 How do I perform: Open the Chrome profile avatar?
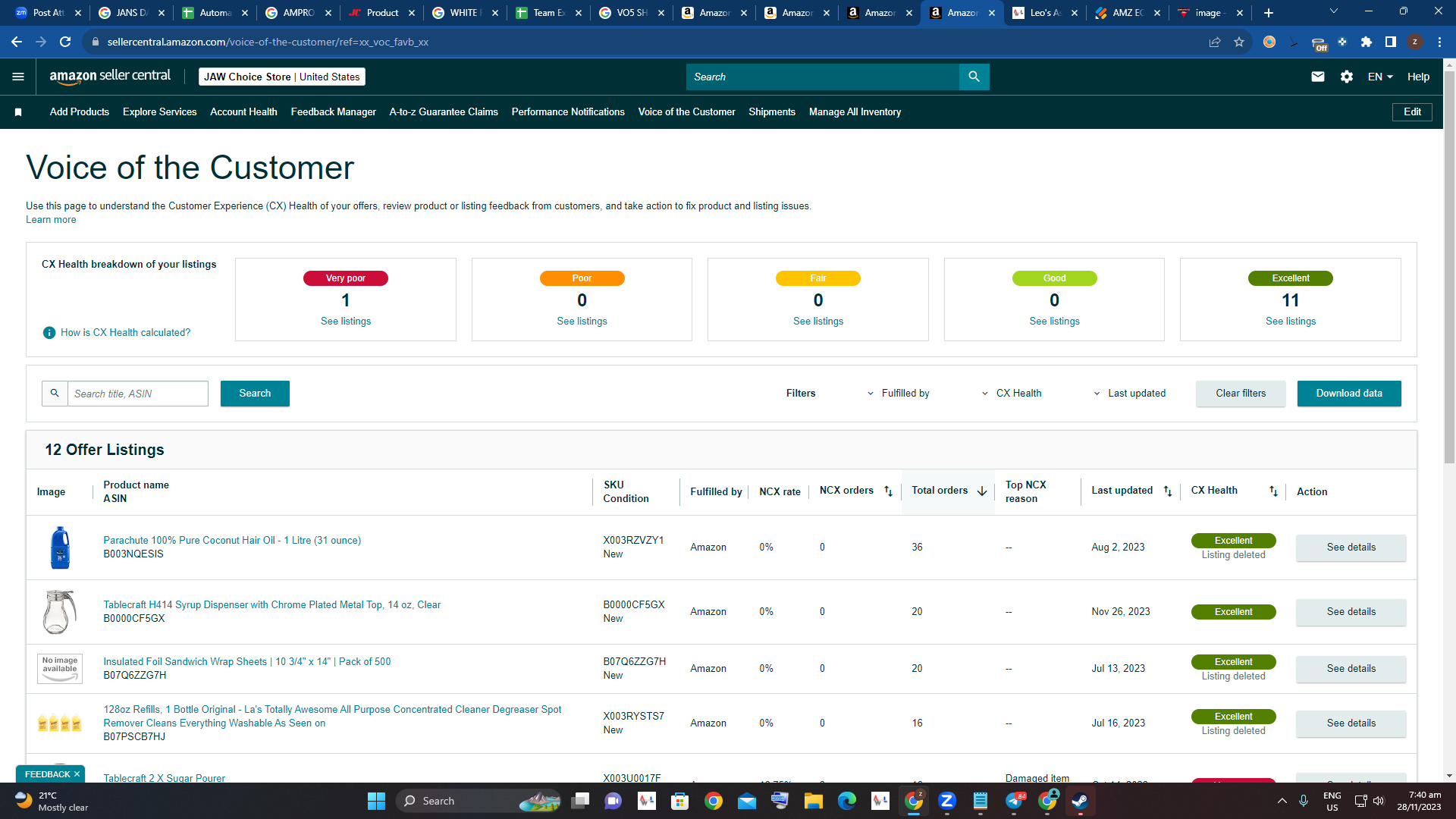point(1415,42)
